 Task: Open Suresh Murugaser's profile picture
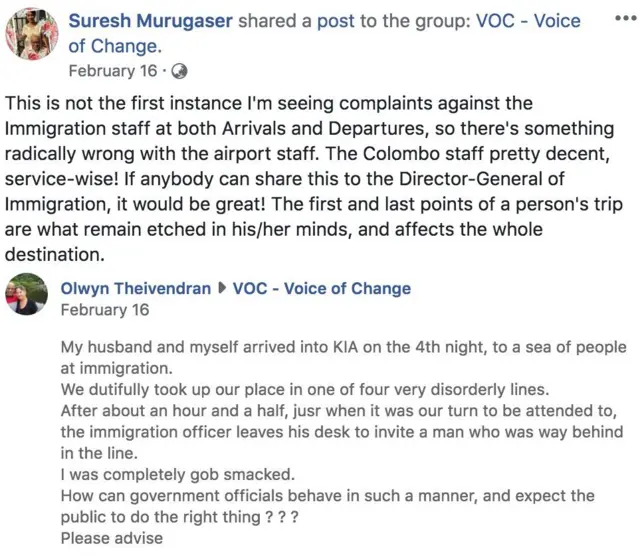coord(32,33)
